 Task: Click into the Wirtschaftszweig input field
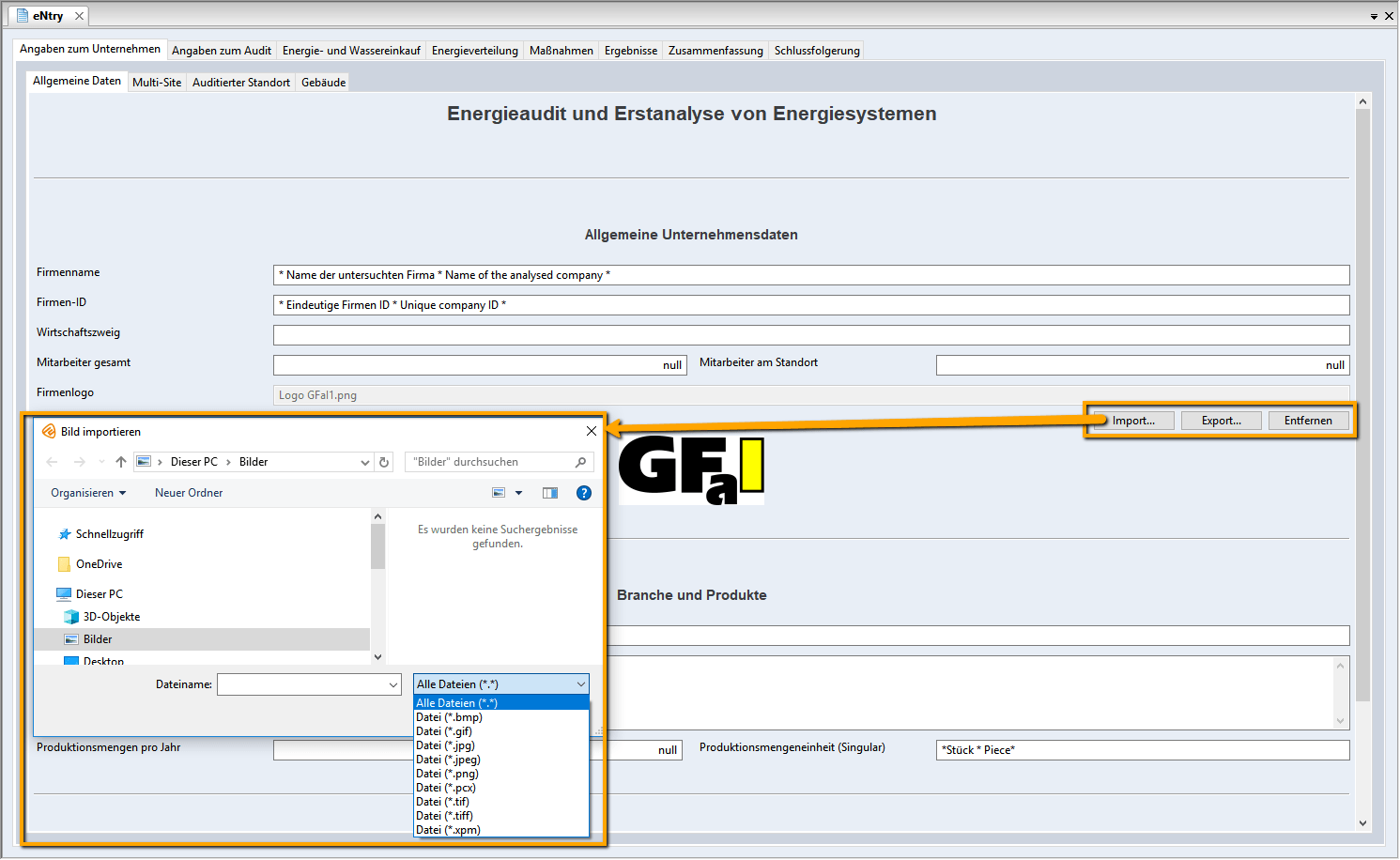pos(810,335)
